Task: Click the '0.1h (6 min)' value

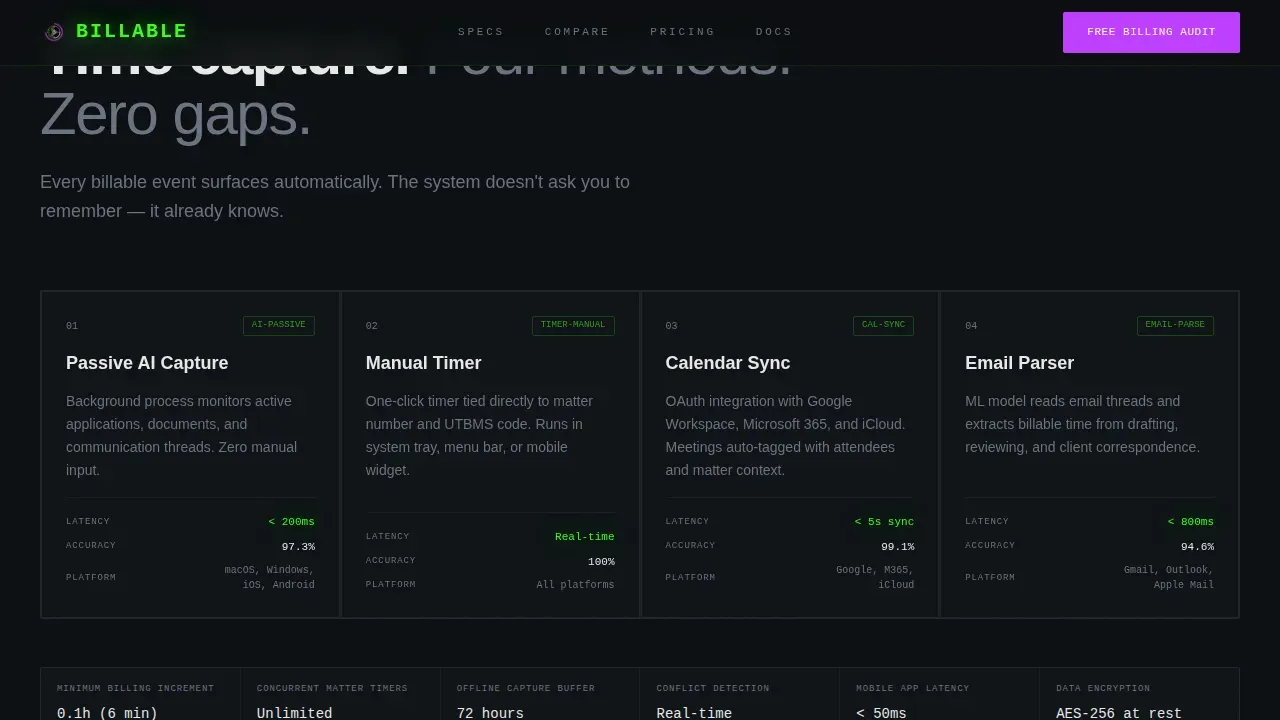Action: tap(107, 713)
